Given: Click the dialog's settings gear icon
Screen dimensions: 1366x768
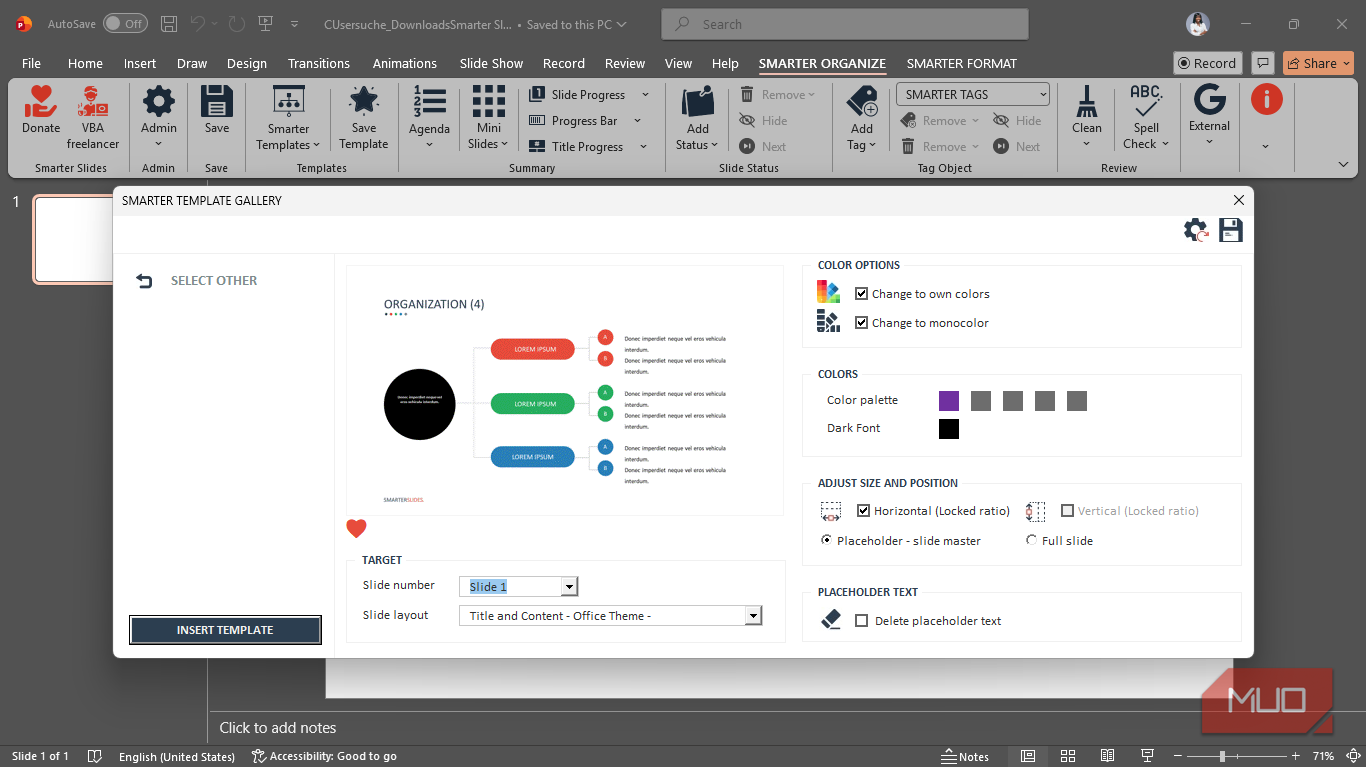Looking at the screenshot, I should pyautogui.click(x=1195, y=230).
